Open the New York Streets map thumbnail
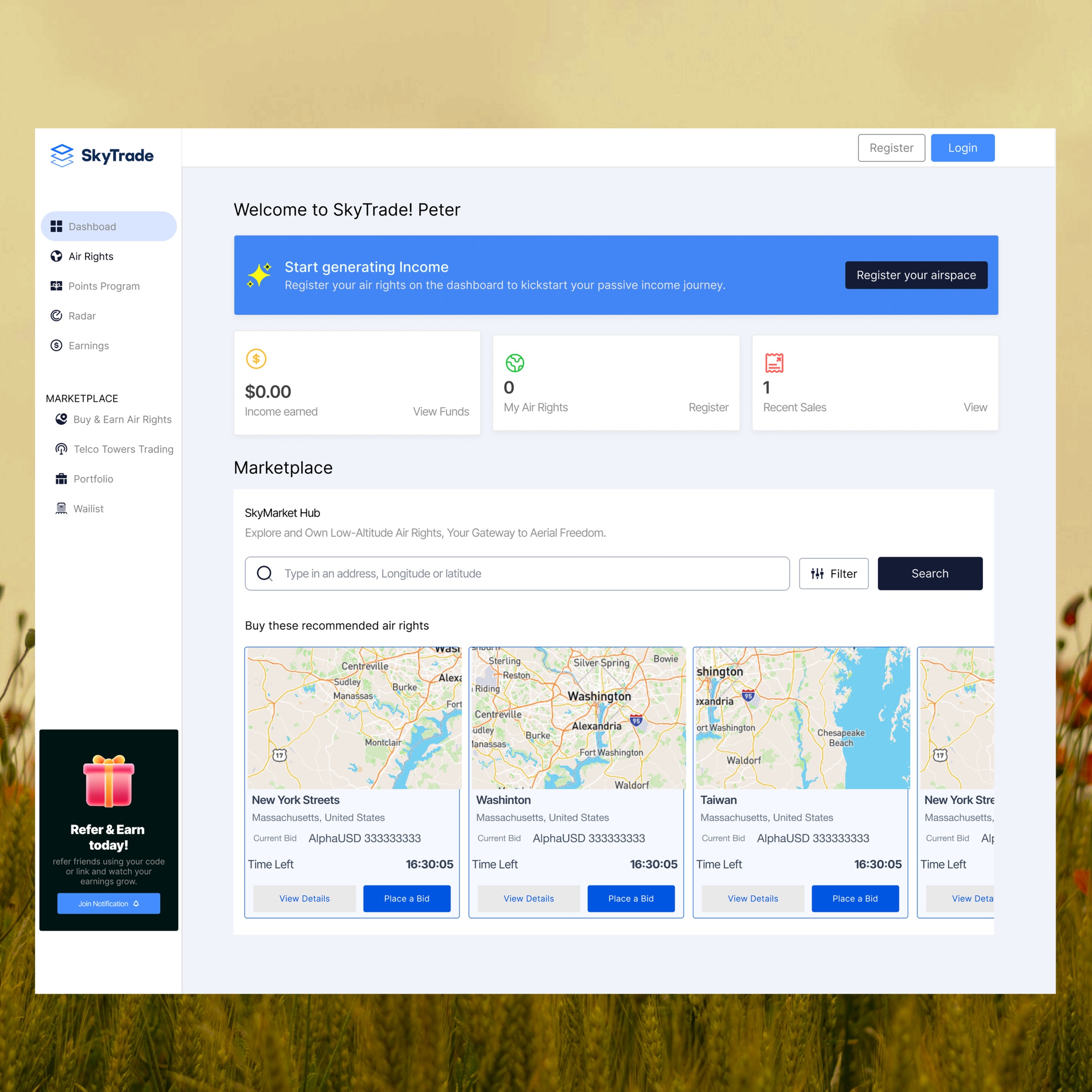This screenshot has width=1092, height=1092. [x=354, y=718]
